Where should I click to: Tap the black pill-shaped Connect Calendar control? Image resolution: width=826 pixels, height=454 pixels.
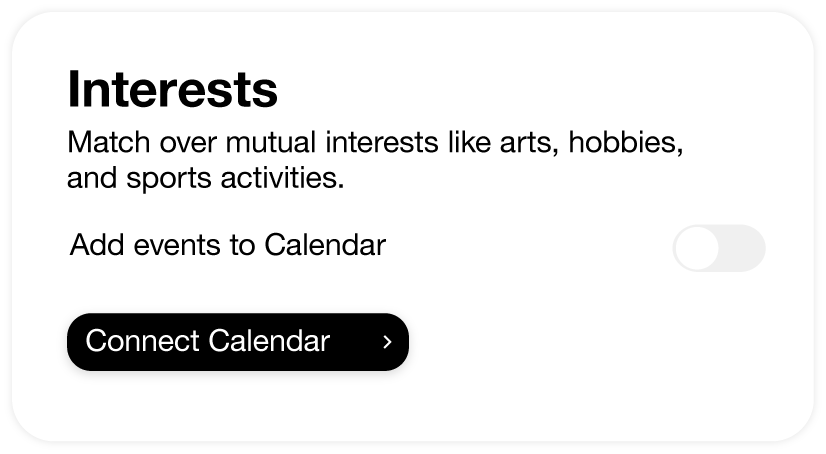coord(238,342)
